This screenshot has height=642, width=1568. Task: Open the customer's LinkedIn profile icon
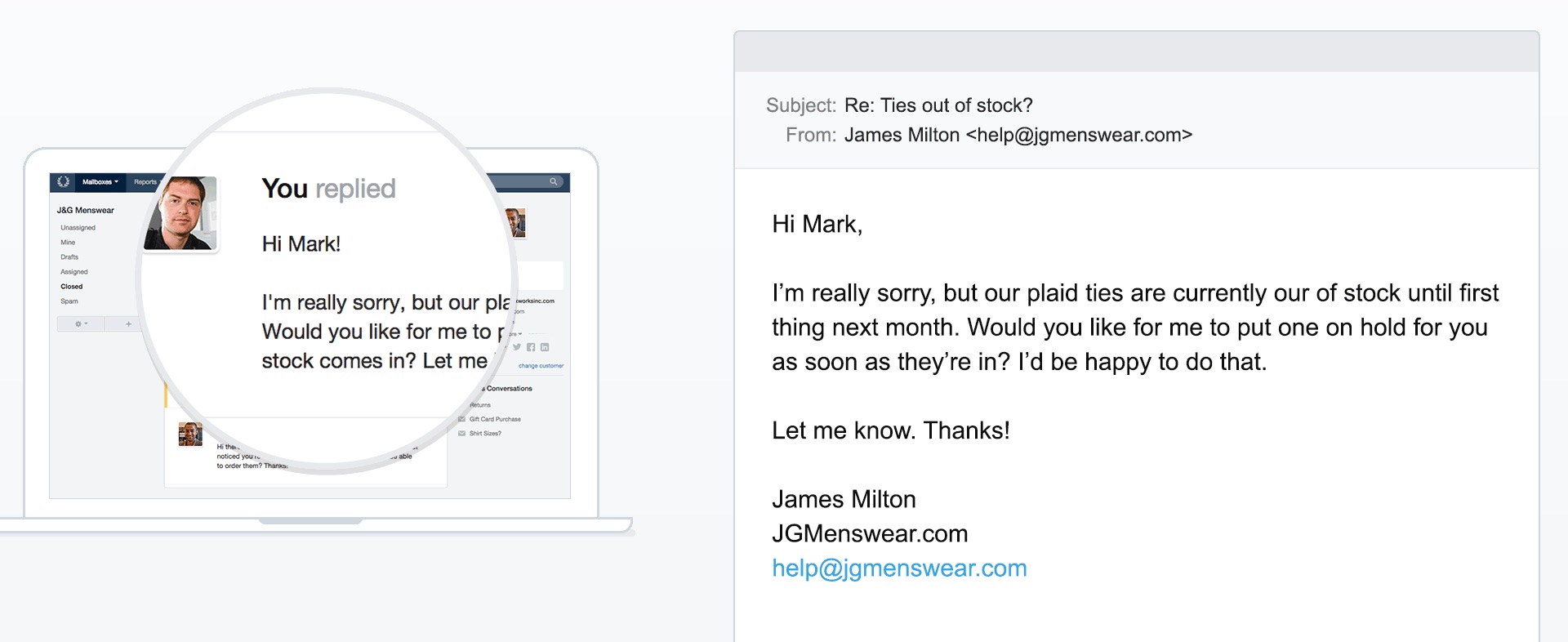tap(545, 347)
